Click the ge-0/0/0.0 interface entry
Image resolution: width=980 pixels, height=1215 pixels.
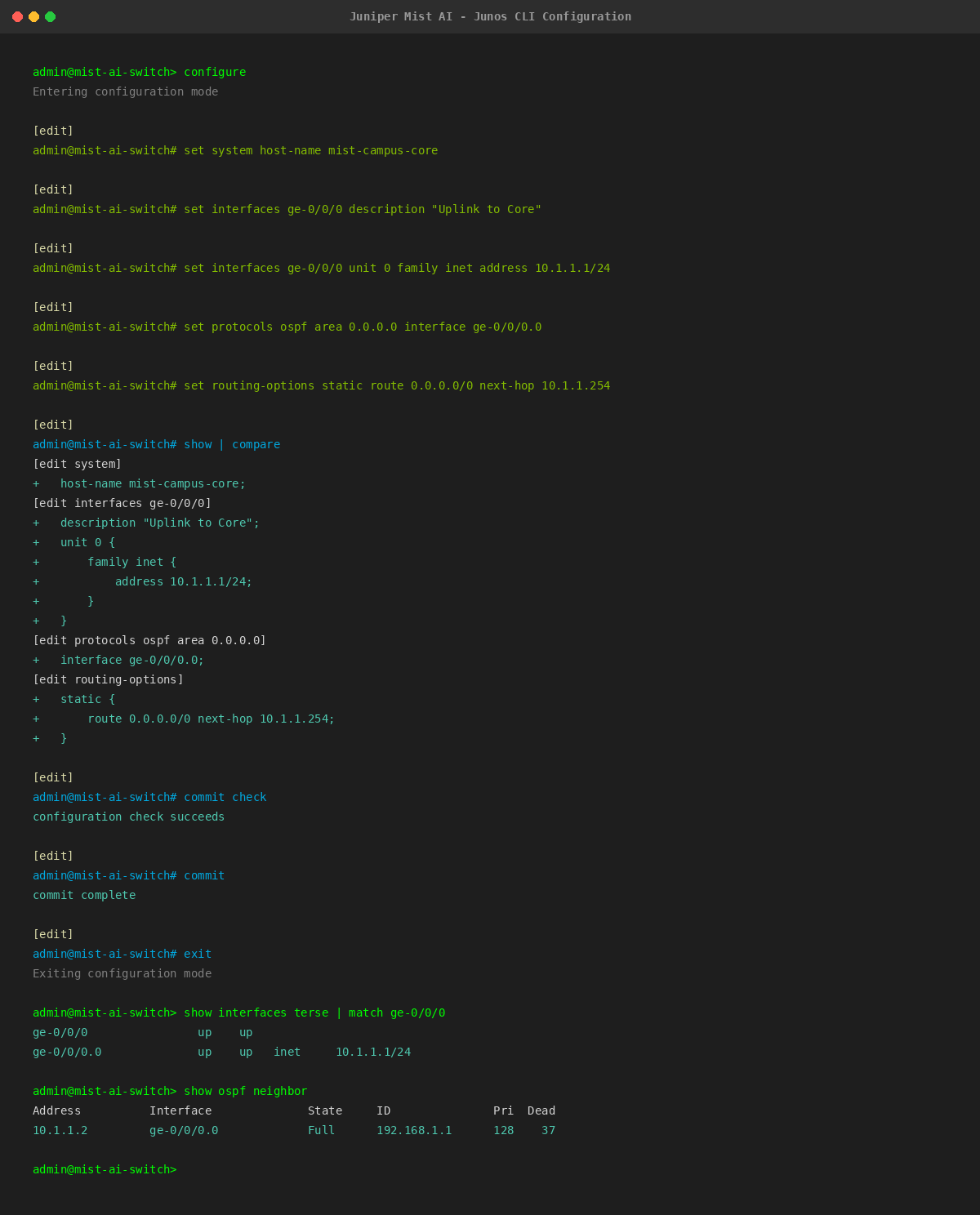click(67, 1052)
